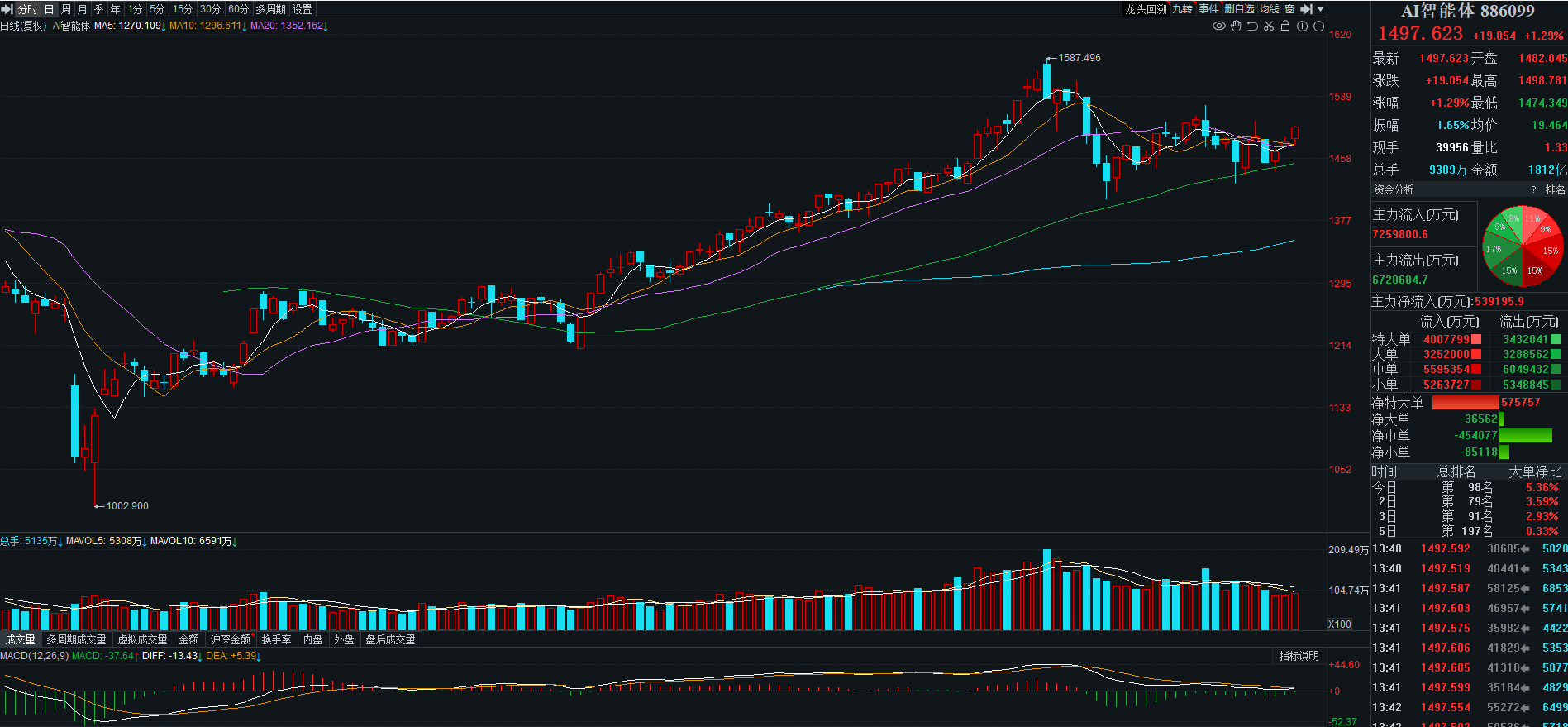1568x727 pixels.
Task: Select the 虚拟成交量 indicator tab
Action: pos(142,639)
